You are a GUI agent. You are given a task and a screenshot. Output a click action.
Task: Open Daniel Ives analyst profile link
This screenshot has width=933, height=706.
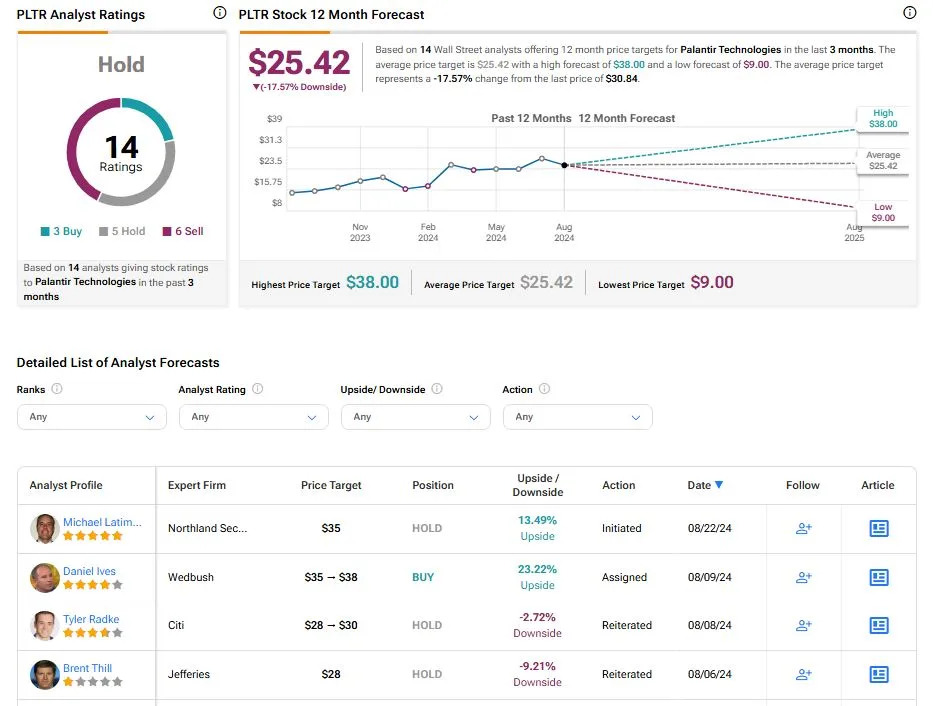point(89,571)
